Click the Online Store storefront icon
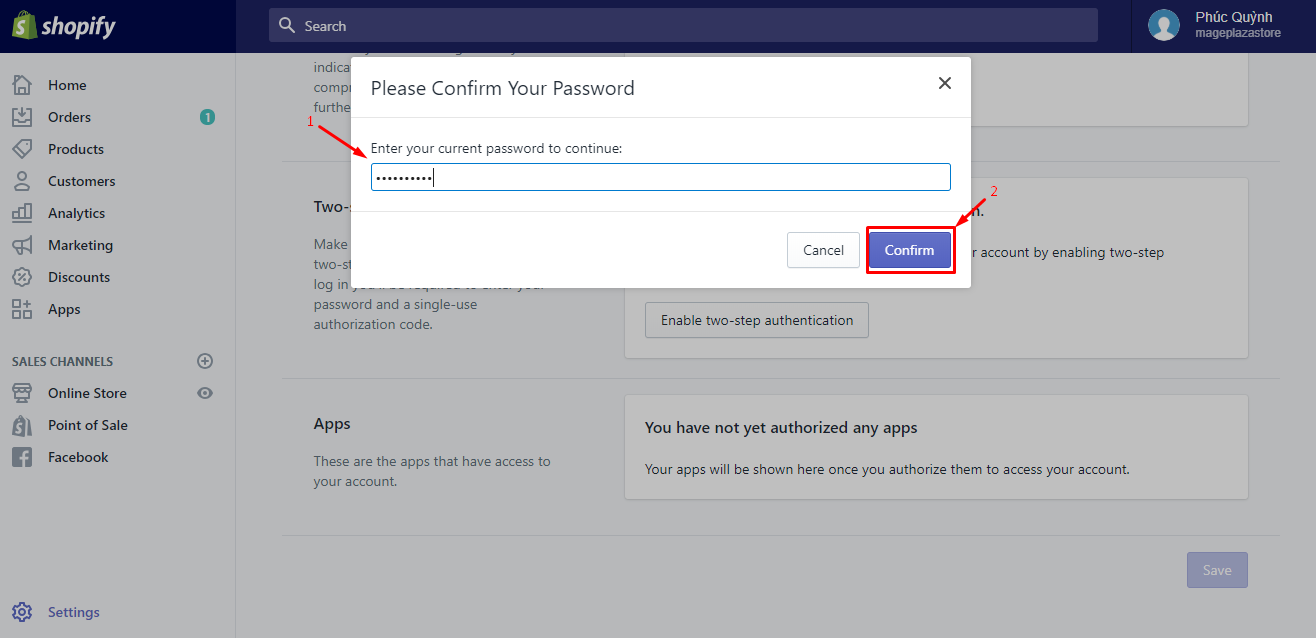The height and width of the screenshot is (638, 1316). click(22, 393)
